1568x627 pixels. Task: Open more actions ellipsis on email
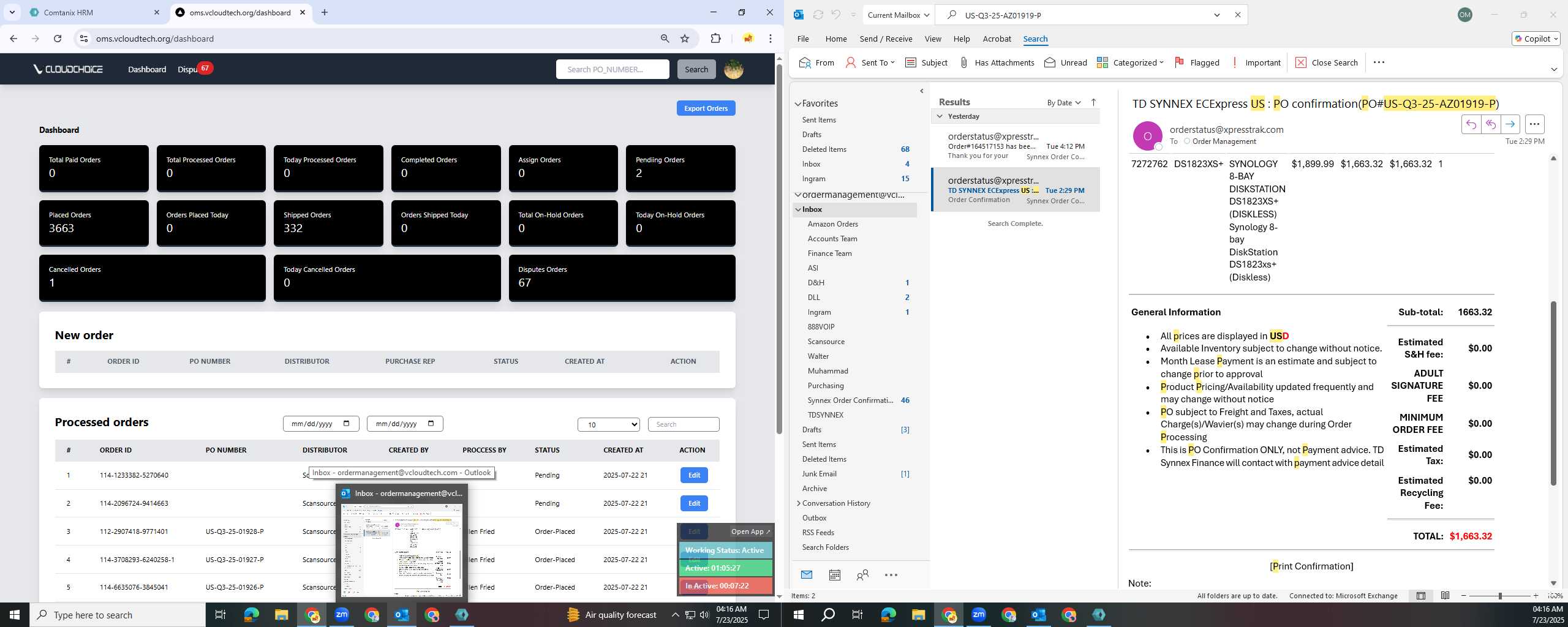[1534, 124]
